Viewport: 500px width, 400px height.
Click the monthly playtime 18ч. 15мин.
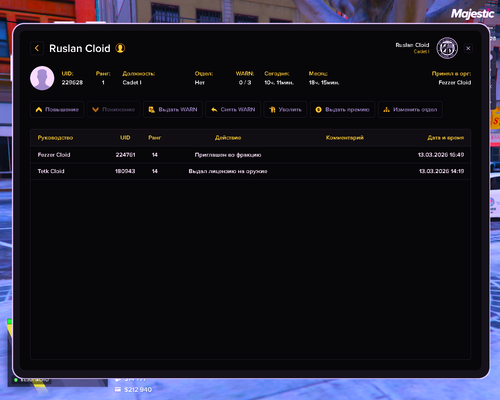point(324,82)
